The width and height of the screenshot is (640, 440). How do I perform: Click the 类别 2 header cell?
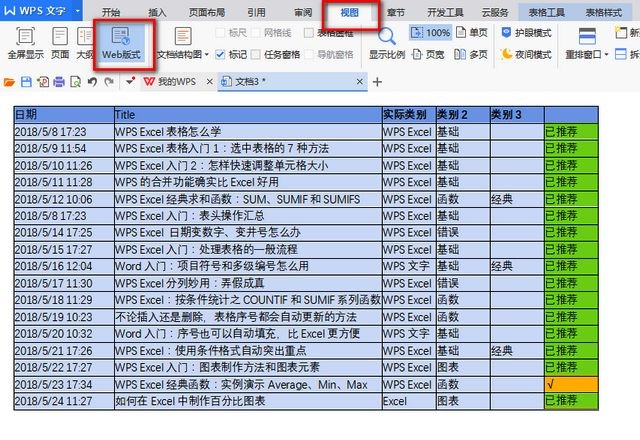click(x=463, y=115)
